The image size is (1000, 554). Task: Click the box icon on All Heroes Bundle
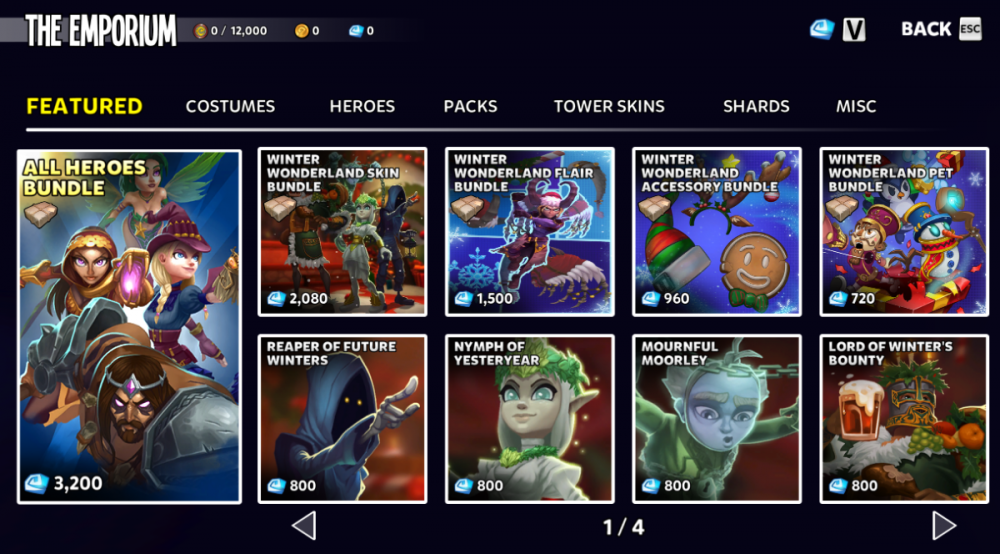[41, 215]
